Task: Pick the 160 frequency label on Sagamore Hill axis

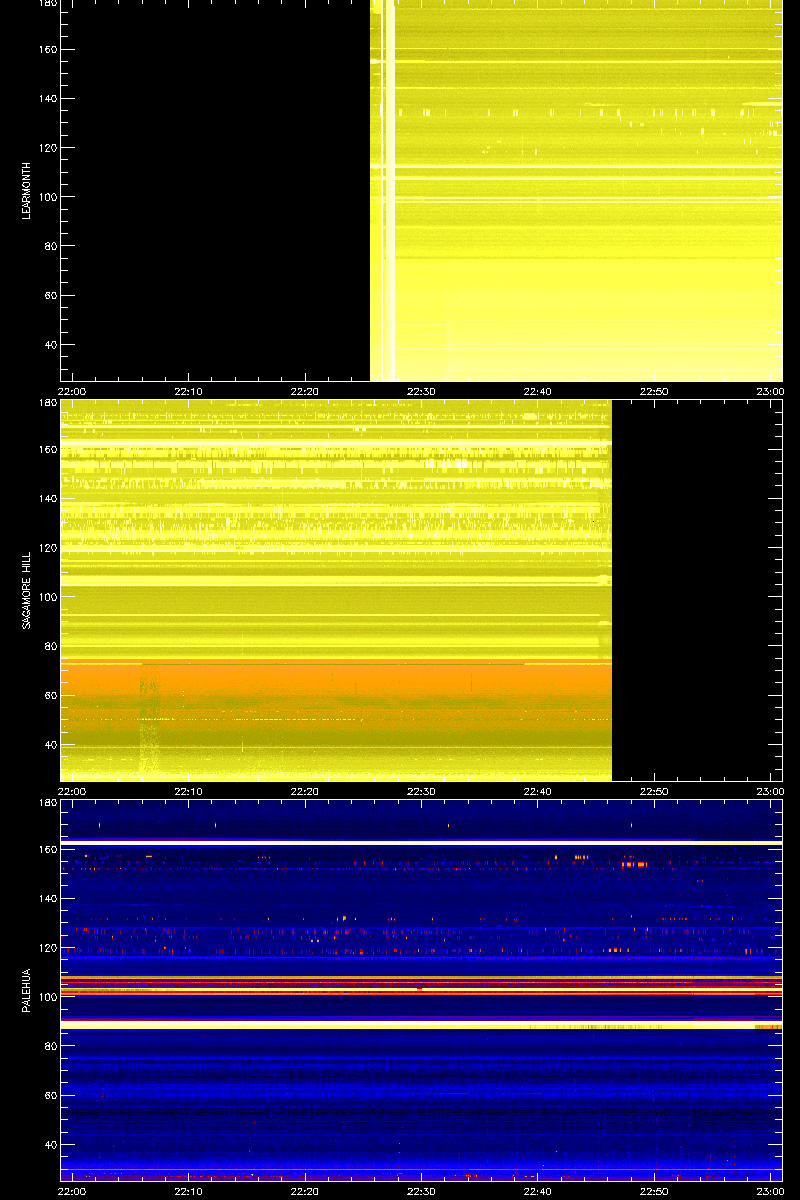Action: point(47,449)
